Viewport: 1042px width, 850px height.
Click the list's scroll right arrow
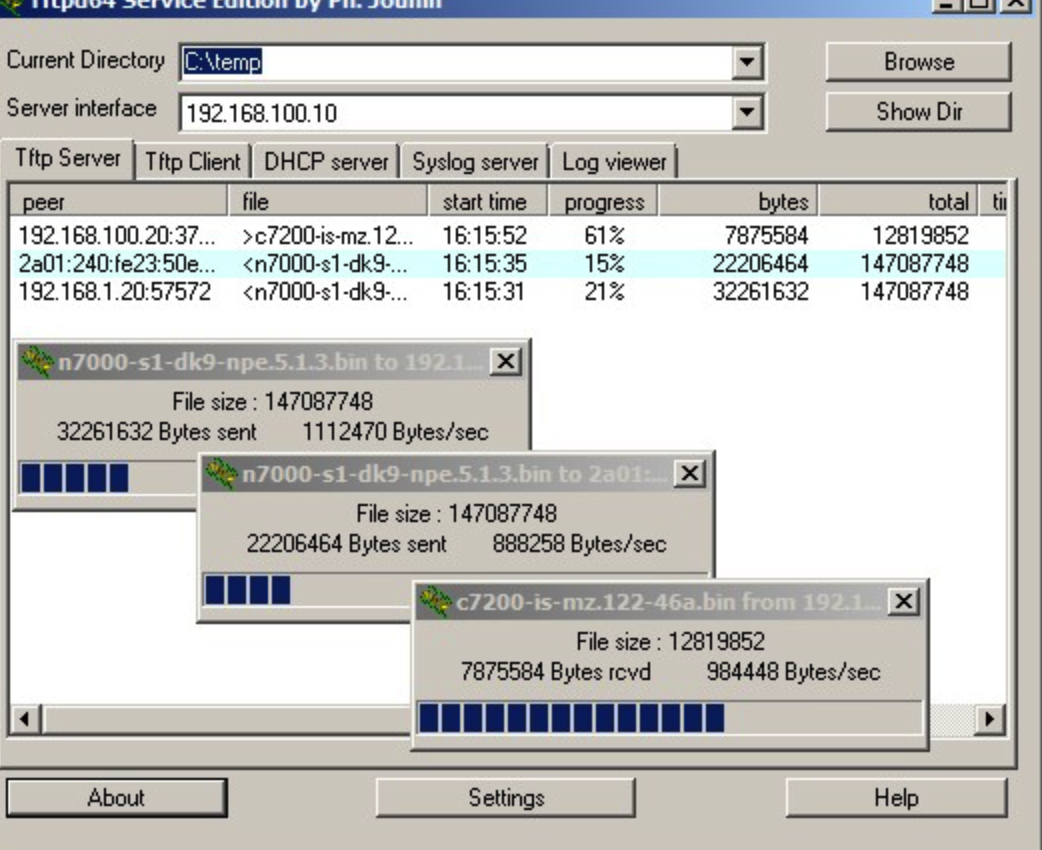point(990,719)
